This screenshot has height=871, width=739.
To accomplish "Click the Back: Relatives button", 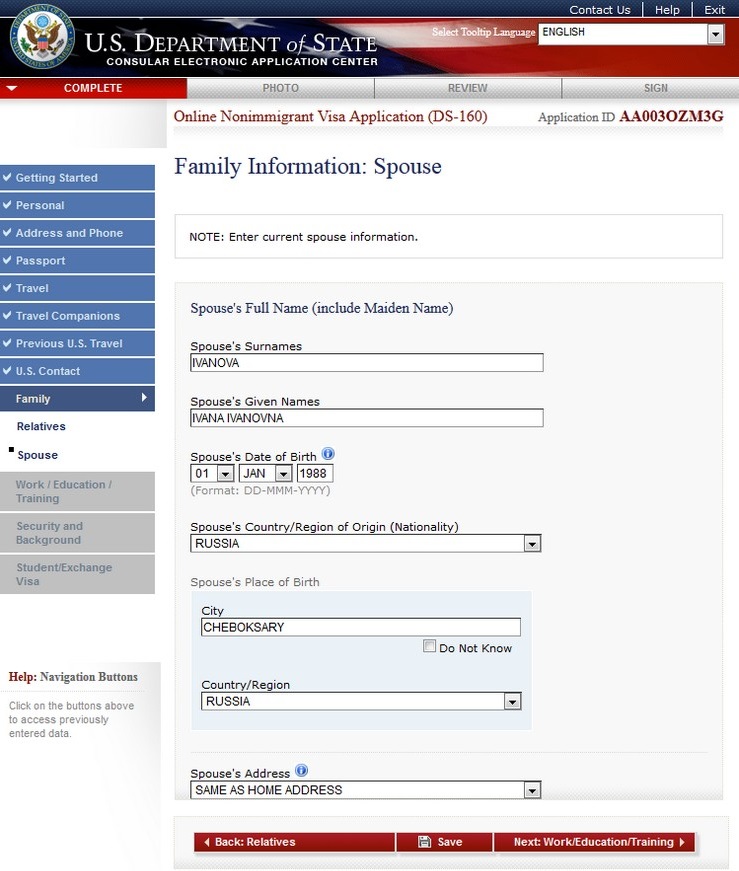I will coord(294,842).
